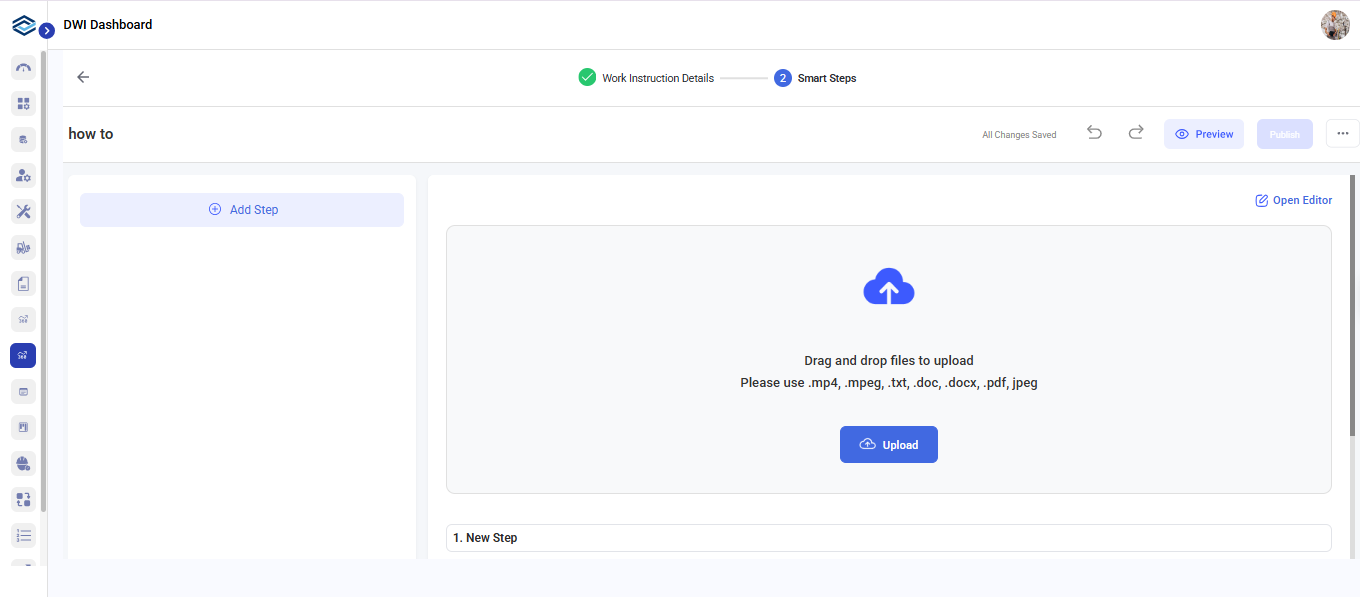Click the blue Upload button
The width and height of the screenshot is (1360, 597).
[x=888, y=444]
